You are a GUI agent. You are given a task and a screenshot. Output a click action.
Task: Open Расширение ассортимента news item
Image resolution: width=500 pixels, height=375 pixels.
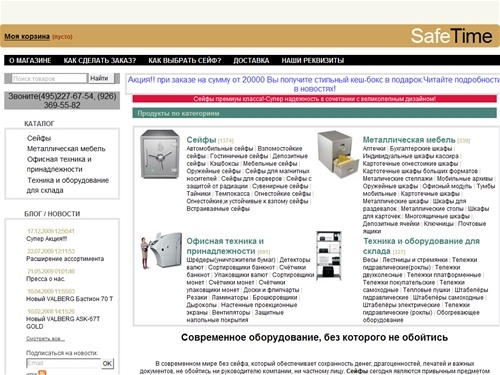click(x=65, y=259)
